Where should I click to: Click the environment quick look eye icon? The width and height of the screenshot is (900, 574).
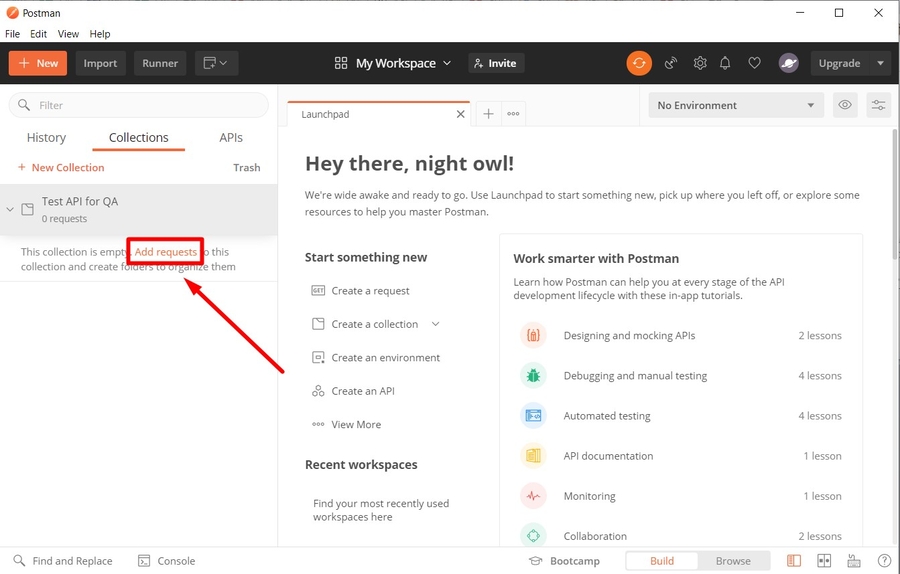point(845,105)
